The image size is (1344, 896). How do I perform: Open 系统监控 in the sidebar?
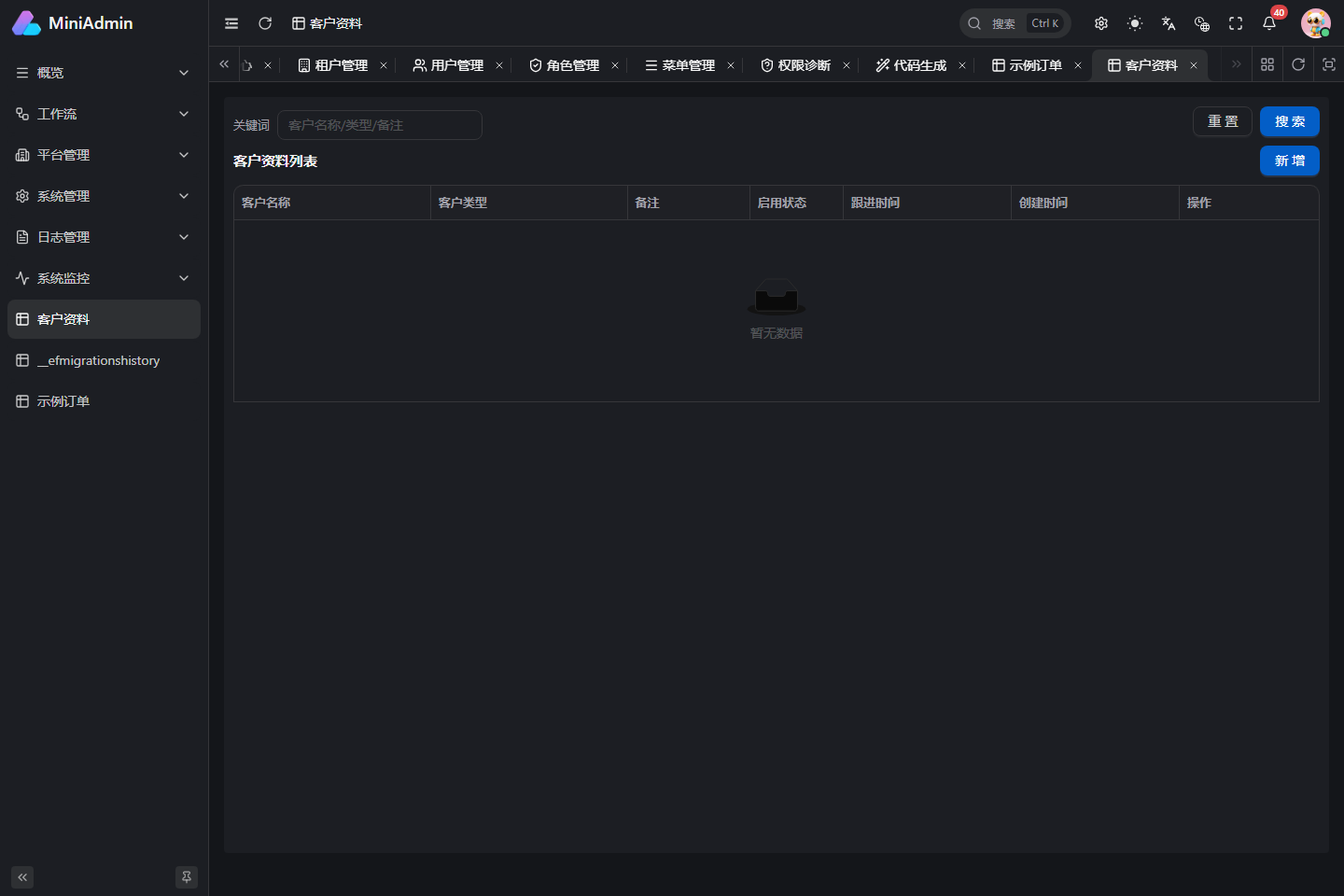(x=104, y=278)
